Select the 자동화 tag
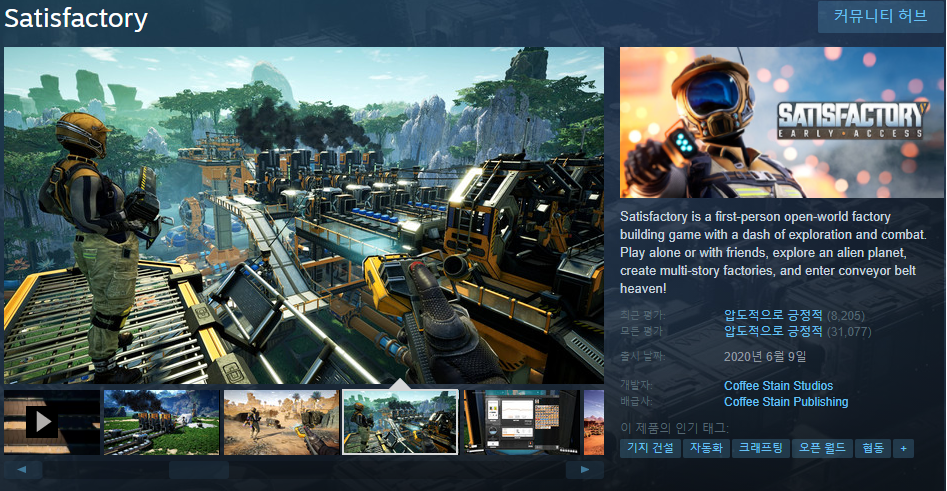Viewport: 947px width, 491px height. coord(706,448)
